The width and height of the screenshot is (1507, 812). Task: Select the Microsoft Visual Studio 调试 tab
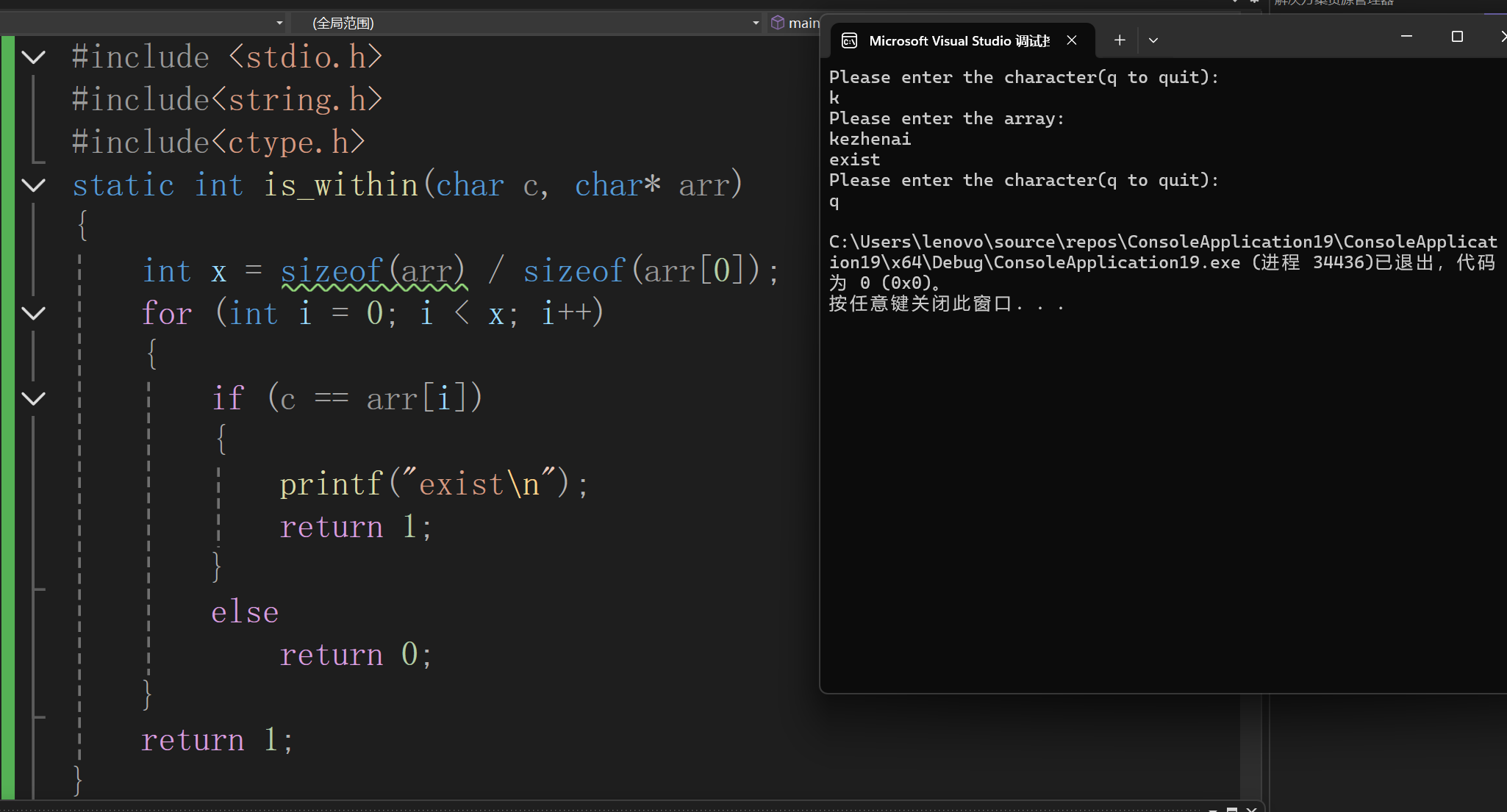tap(958, 41)
